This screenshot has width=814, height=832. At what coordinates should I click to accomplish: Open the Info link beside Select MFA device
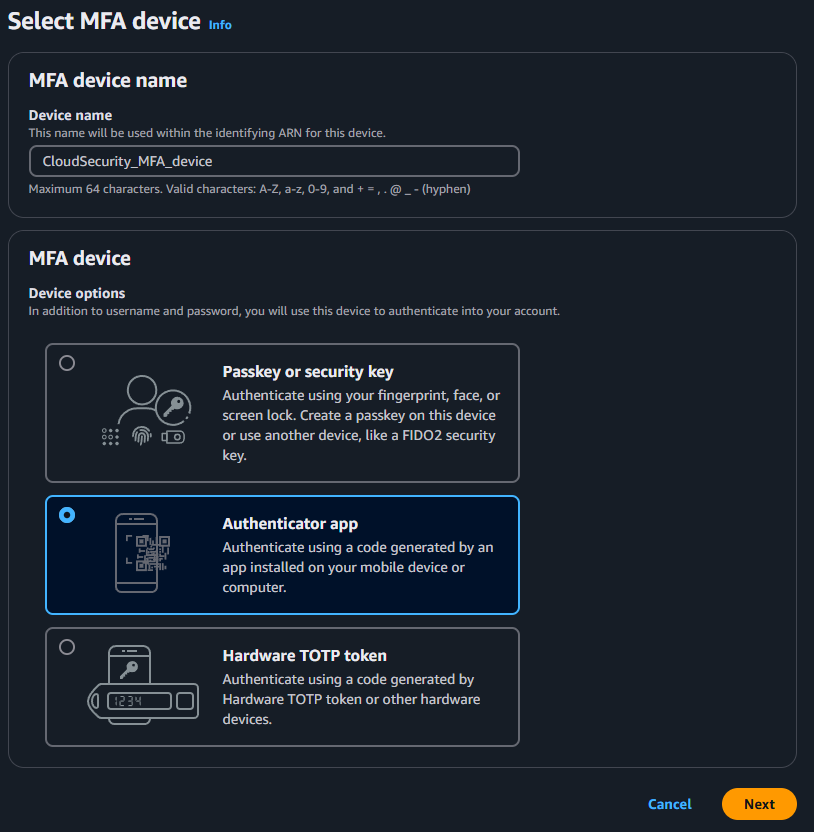(220, 25)
